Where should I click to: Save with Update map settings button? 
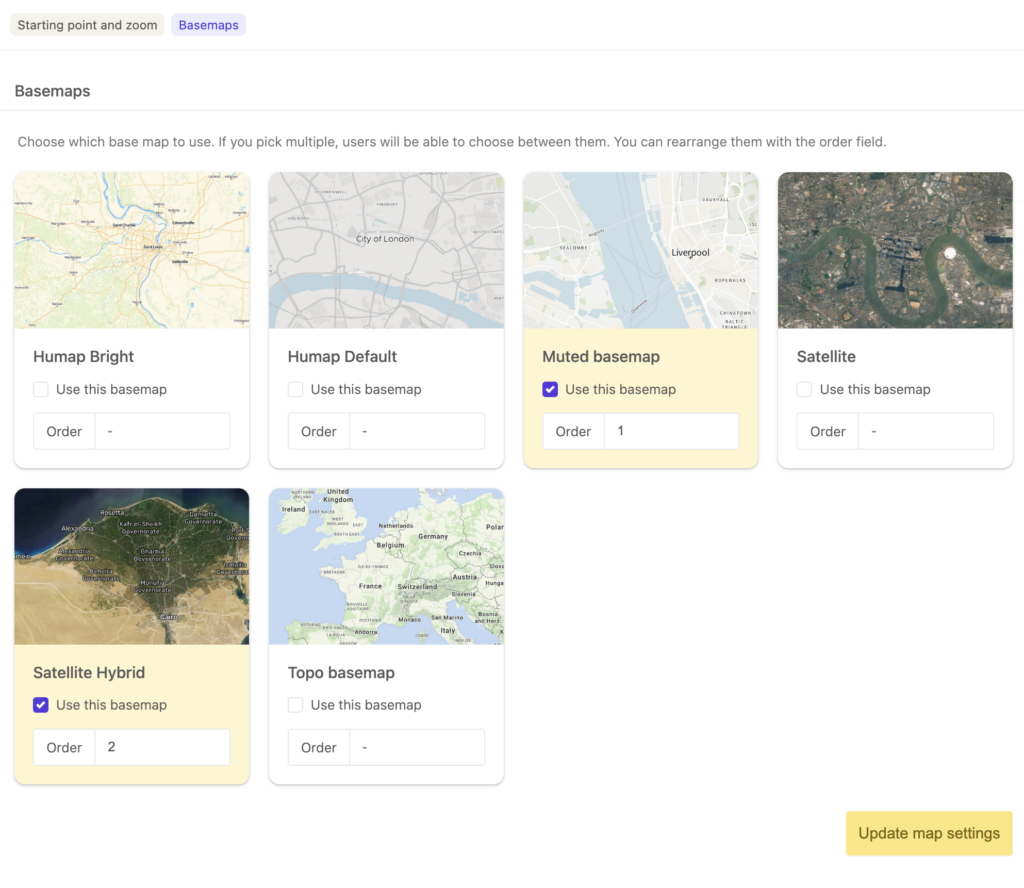(x=929, y=833)
